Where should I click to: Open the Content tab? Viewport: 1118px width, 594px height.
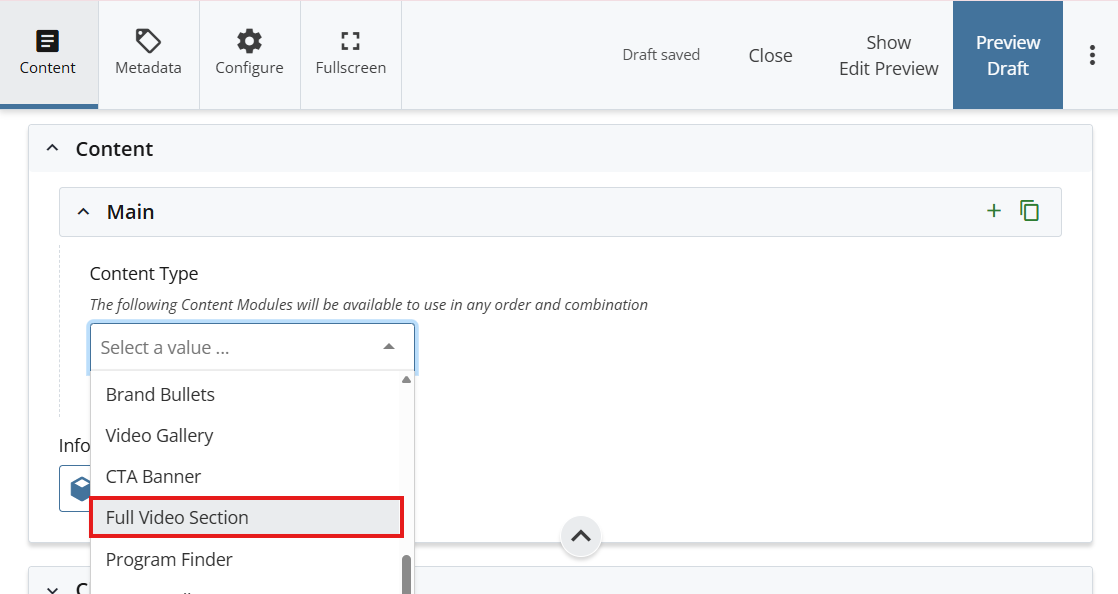(x=48, y=54)
